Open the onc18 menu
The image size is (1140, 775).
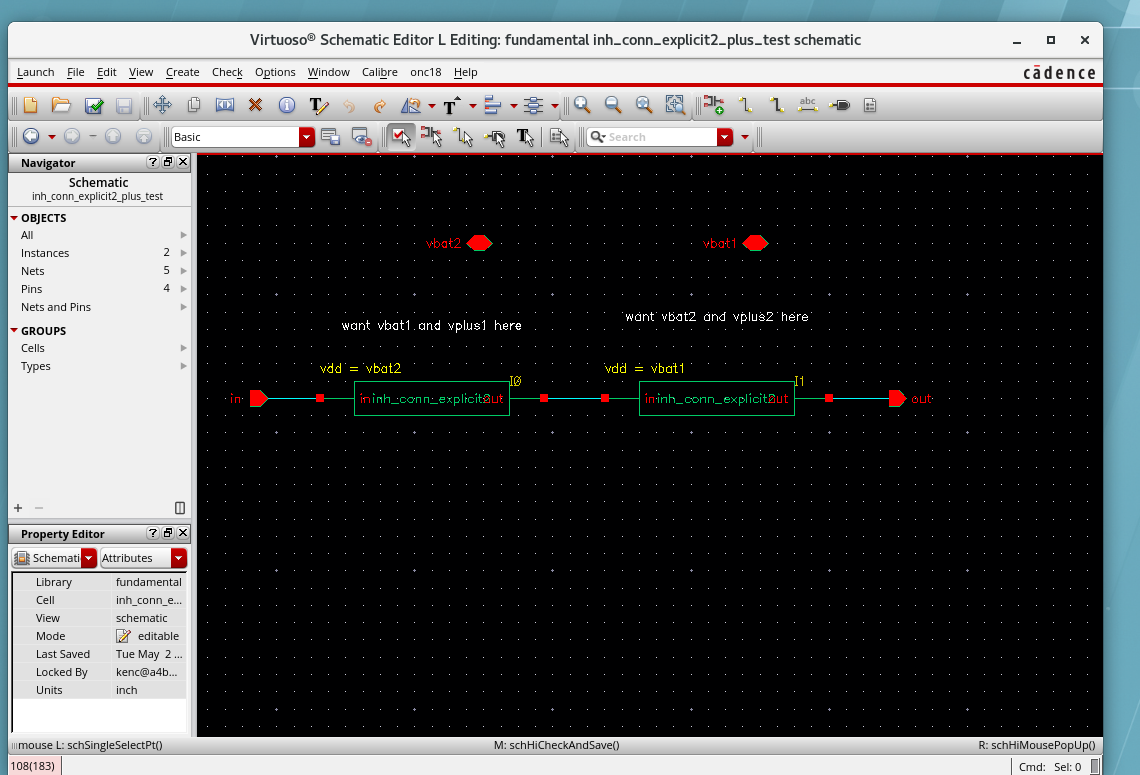tap(425, 72)
